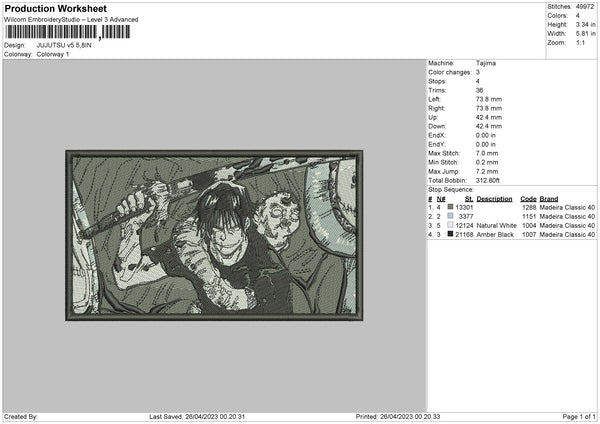Click the 'Brand' column header
600x424 pixels.
pyautogui.click(x=549, y=199)
